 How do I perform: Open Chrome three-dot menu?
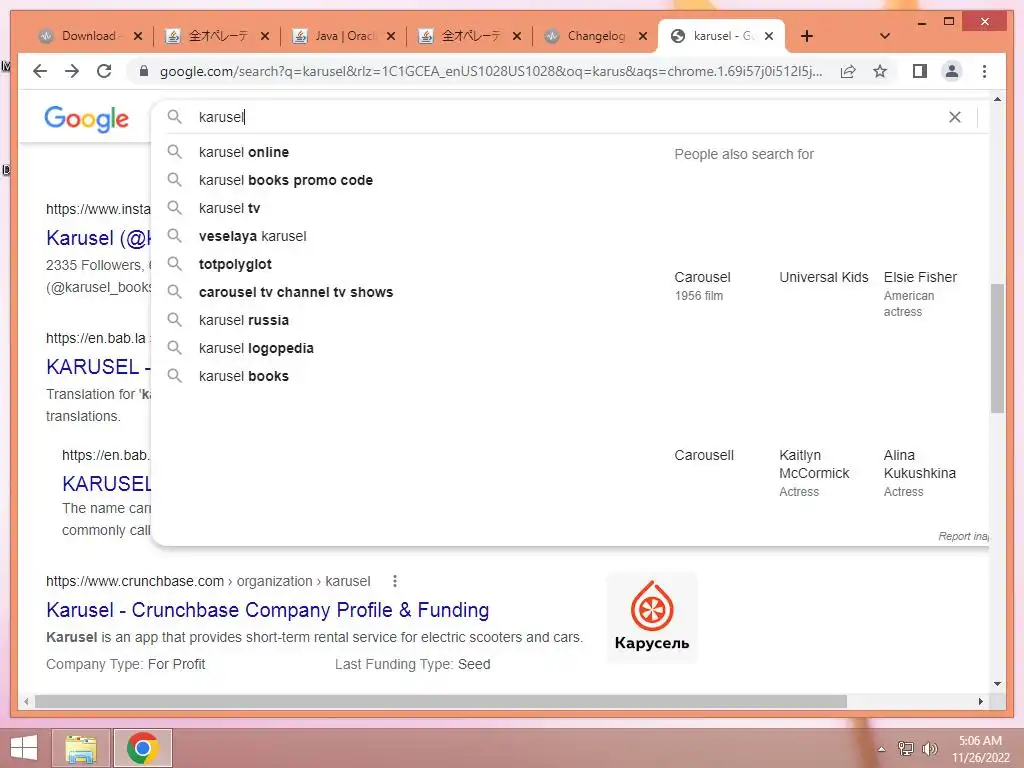(984, 71)
